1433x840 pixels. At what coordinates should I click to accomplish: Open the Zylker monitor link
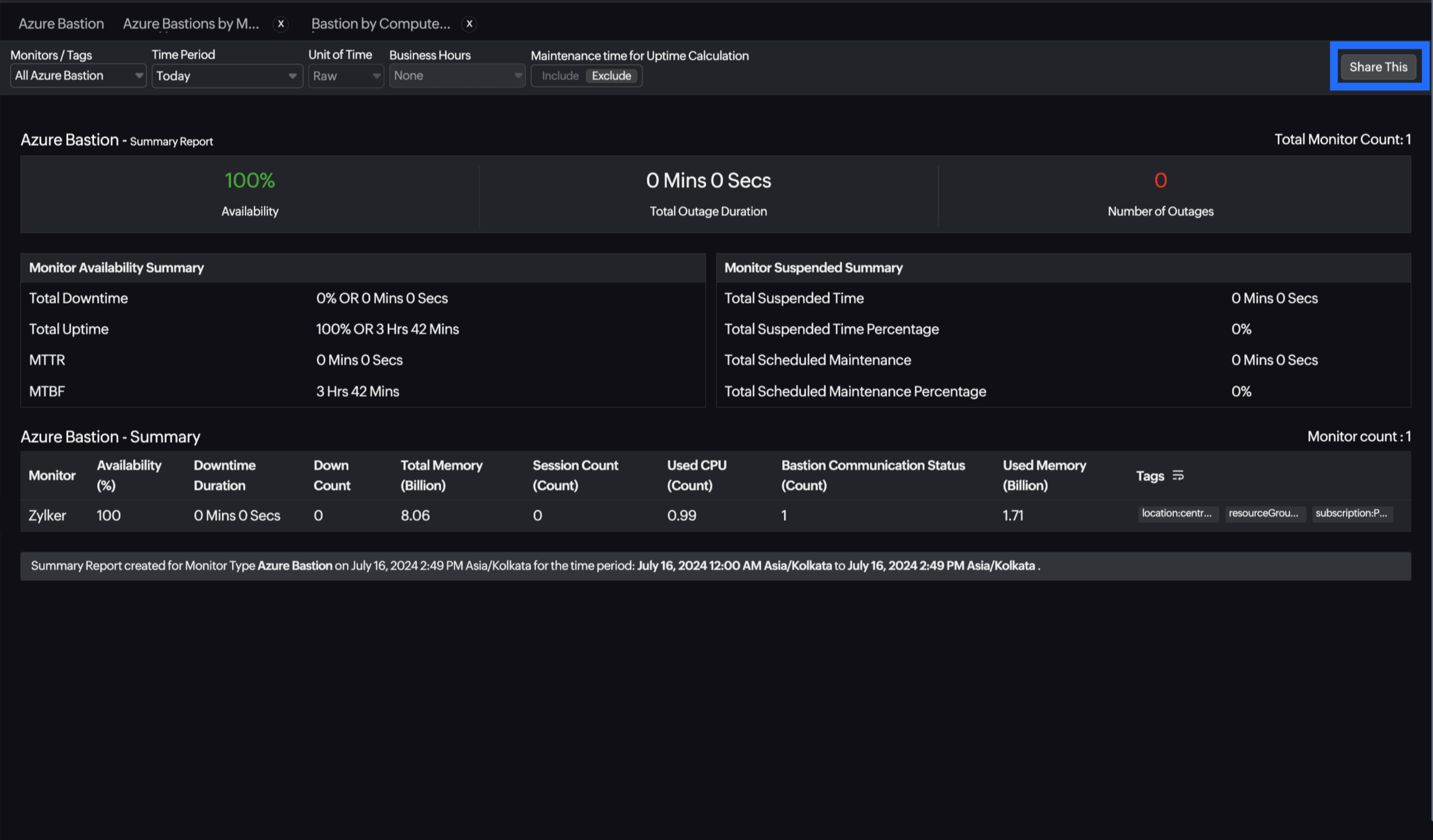pos(47,515)
